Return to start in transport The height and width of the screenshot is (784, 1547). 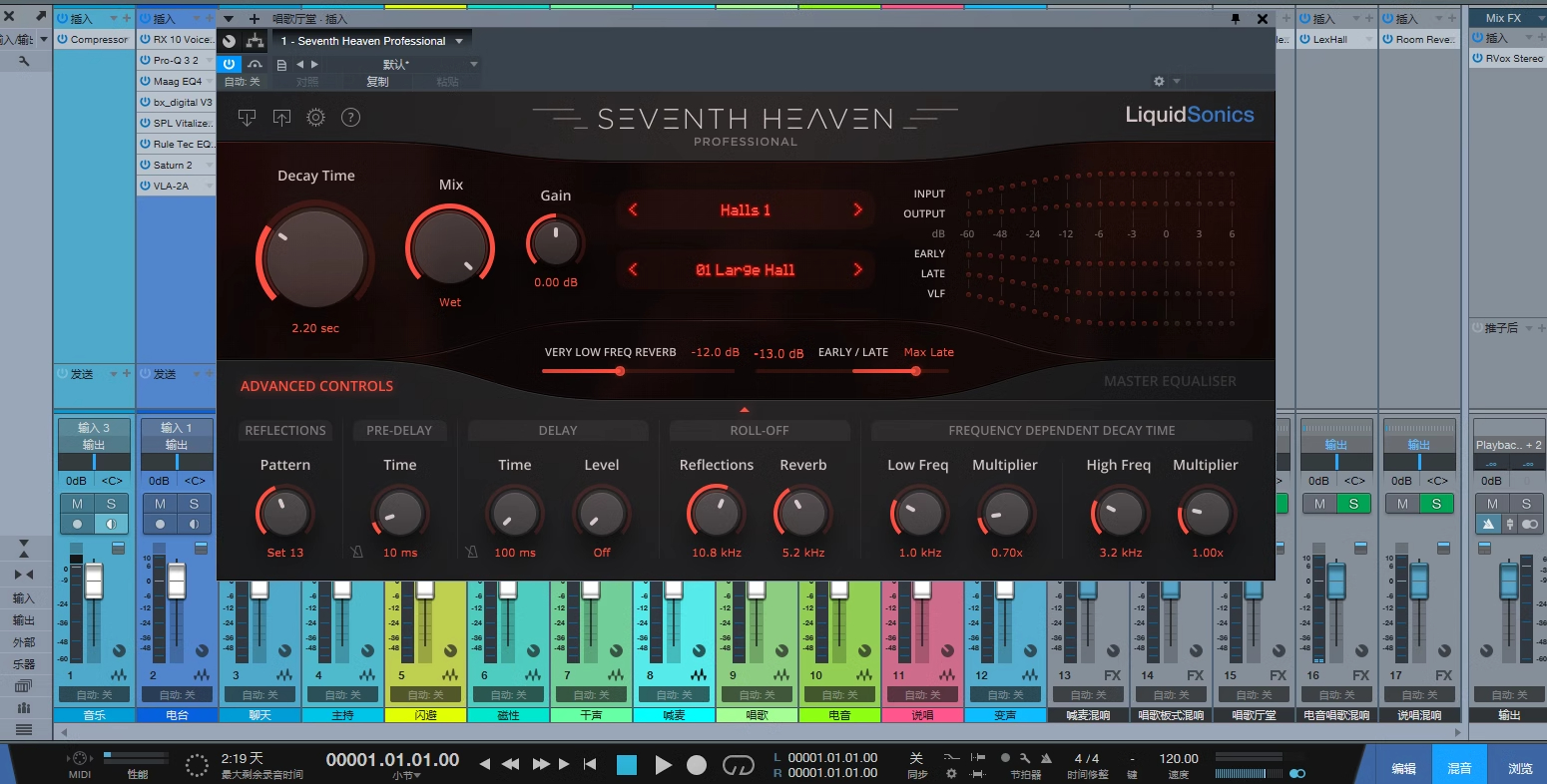[590, 764]
